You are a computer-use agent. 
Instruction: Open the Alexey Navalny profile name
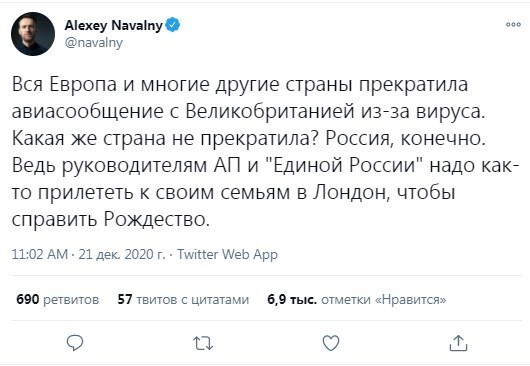click(x=114, y=25)
